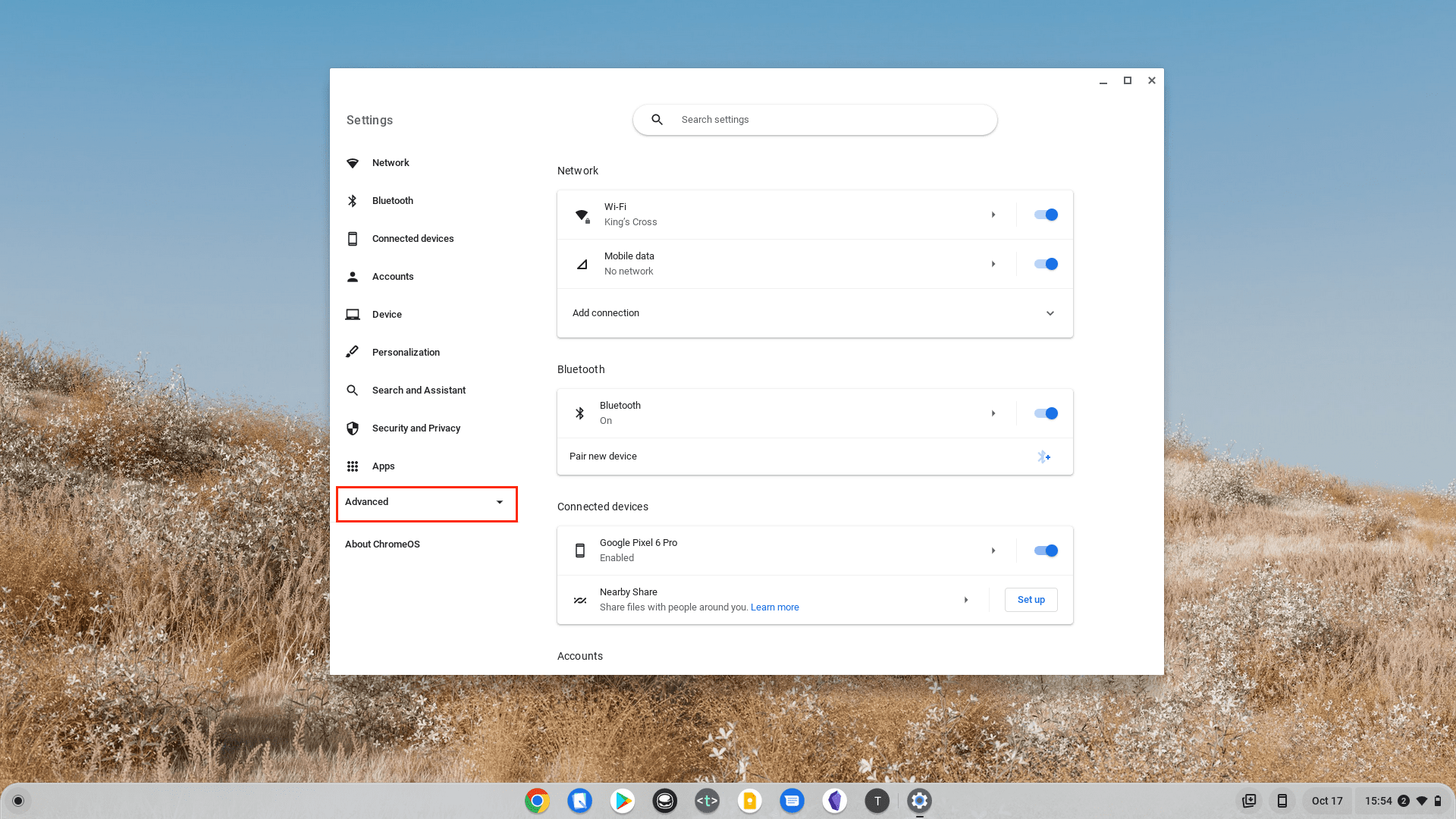1456x819 pixels.
Task: Click the Personalization brush icon in sidebar
Action: click(353, 353)
